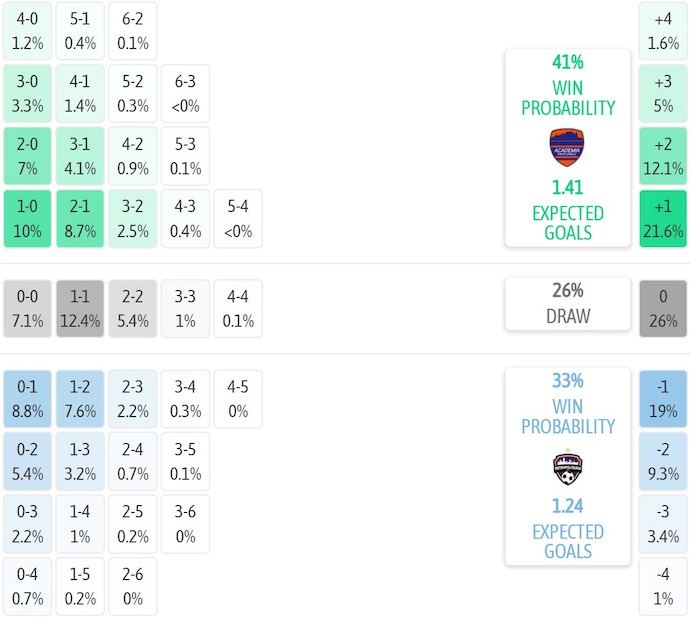The height and width of the screenshot is (618, 690).
Task: Click the -1 goal margin box
Action: [x=663, y=398]
